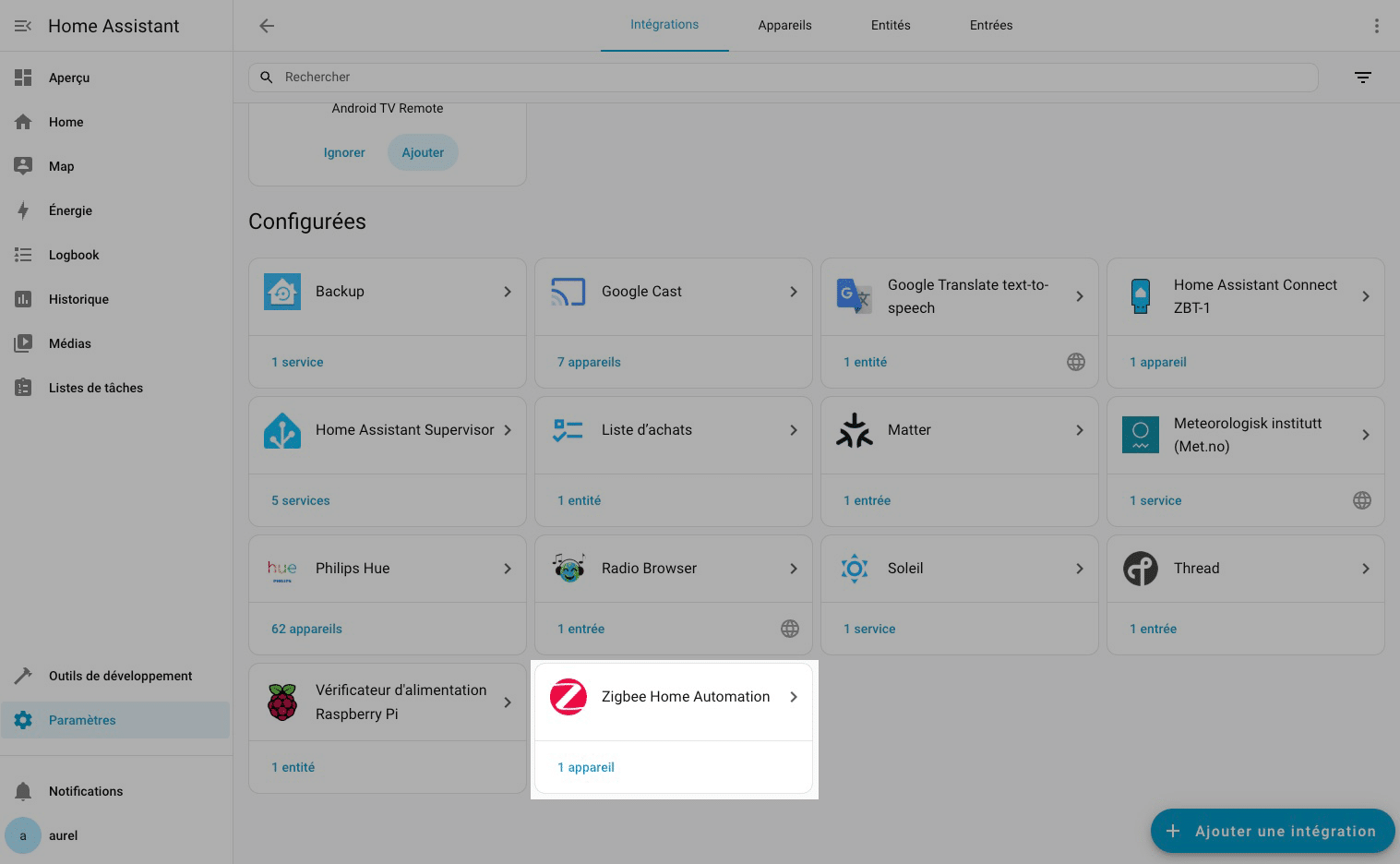This screenshot has width=1400, height=864.
Task: Click the Matter integration icon
Action: [x=855, y=430]
